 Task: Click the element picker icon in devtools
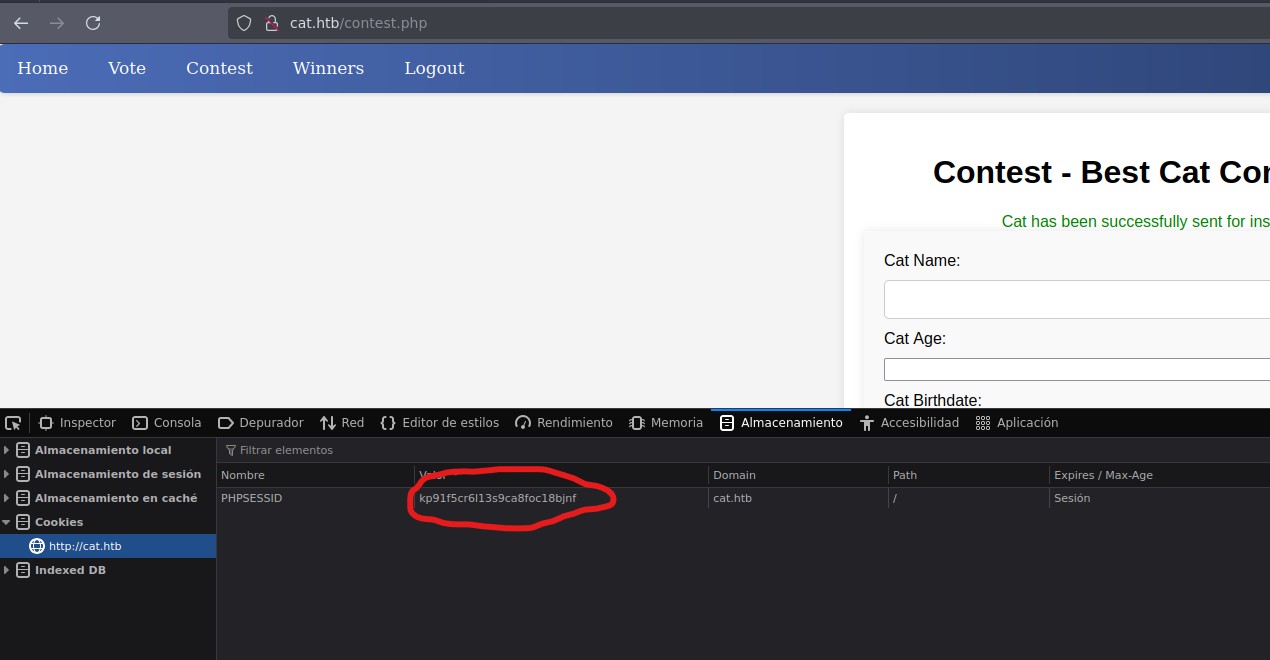13,423
